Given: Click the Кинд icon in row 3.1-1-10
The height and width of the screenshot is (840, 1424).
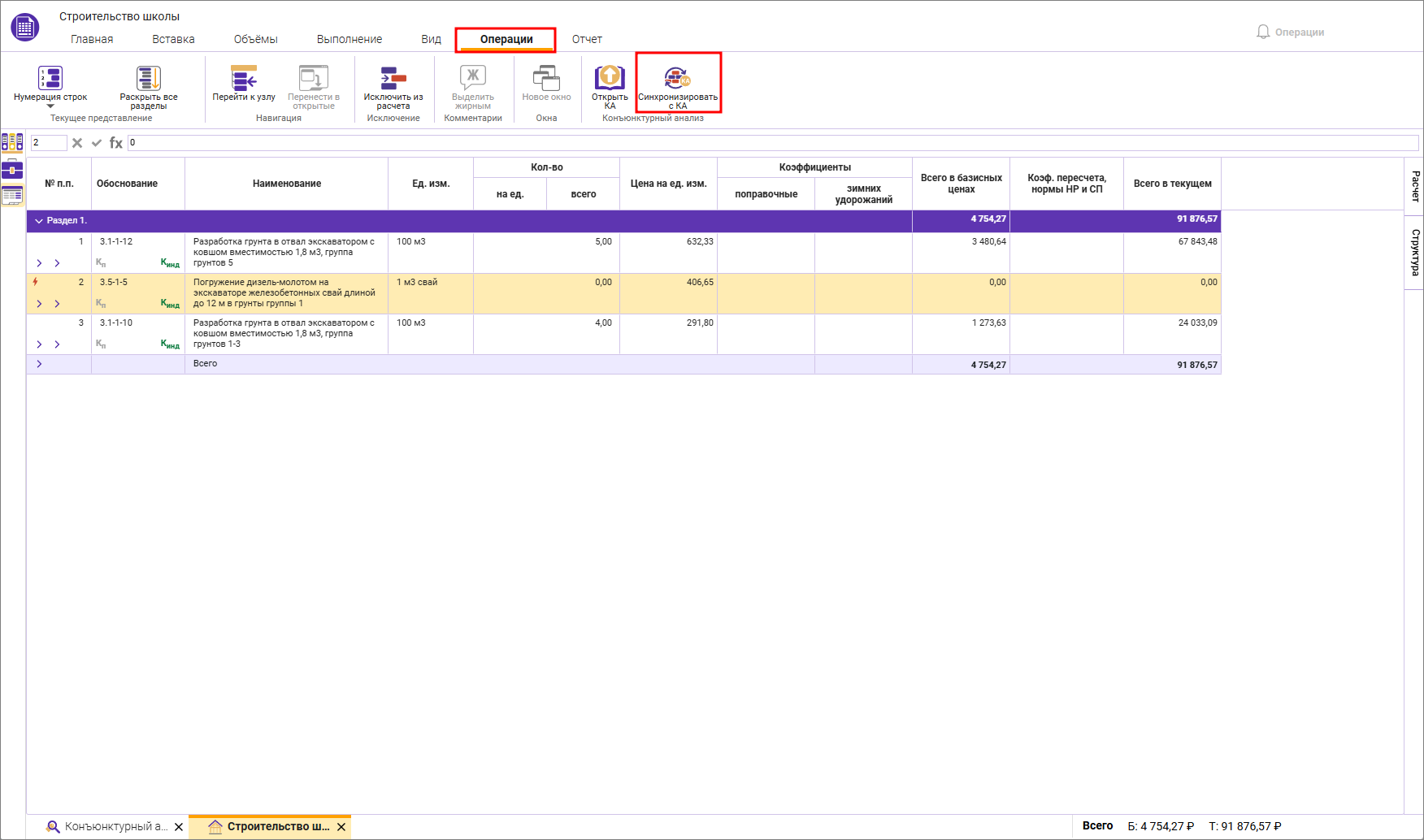Looking at the screenshot, I should click(170, 344).
